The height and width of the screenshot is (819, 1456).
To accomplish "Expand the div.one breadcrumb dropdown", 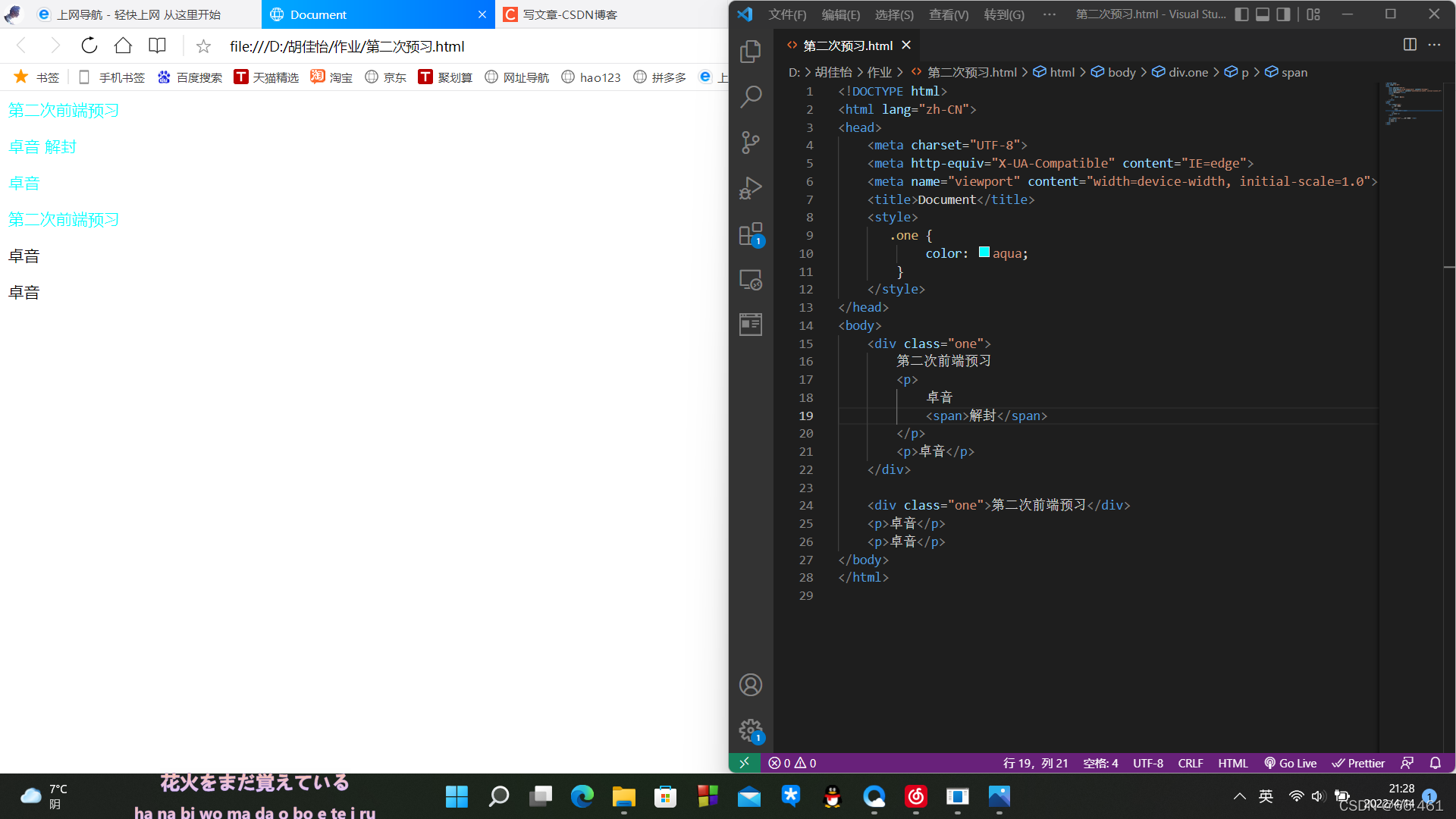I will (1188, 72).
